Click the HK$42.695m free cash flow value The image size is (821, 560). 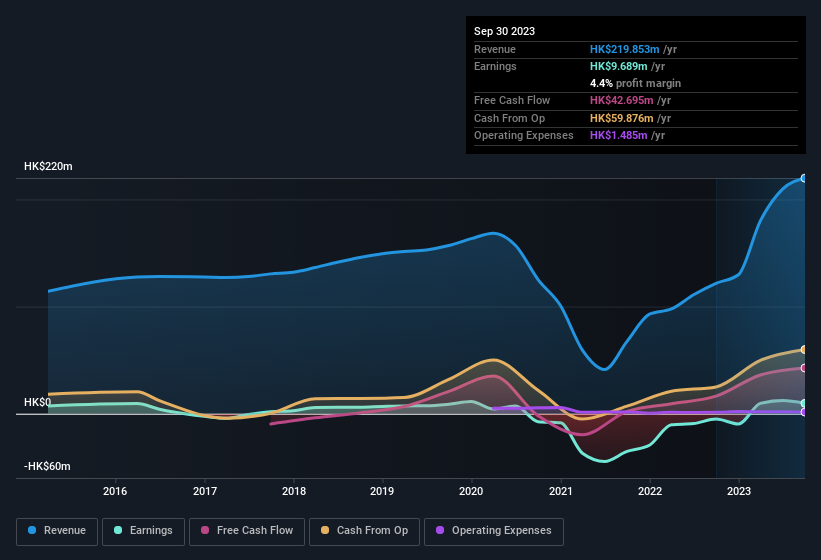coord(622,100)
